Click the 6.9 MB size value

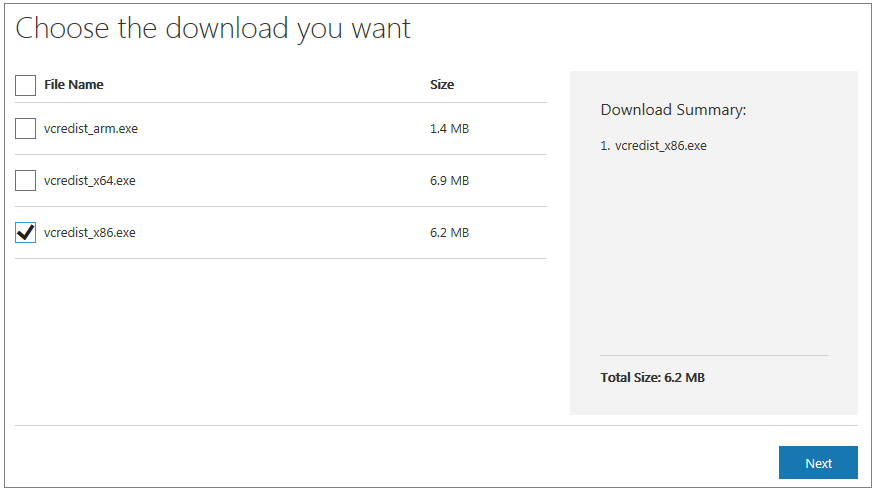click(x=449, y=180)
